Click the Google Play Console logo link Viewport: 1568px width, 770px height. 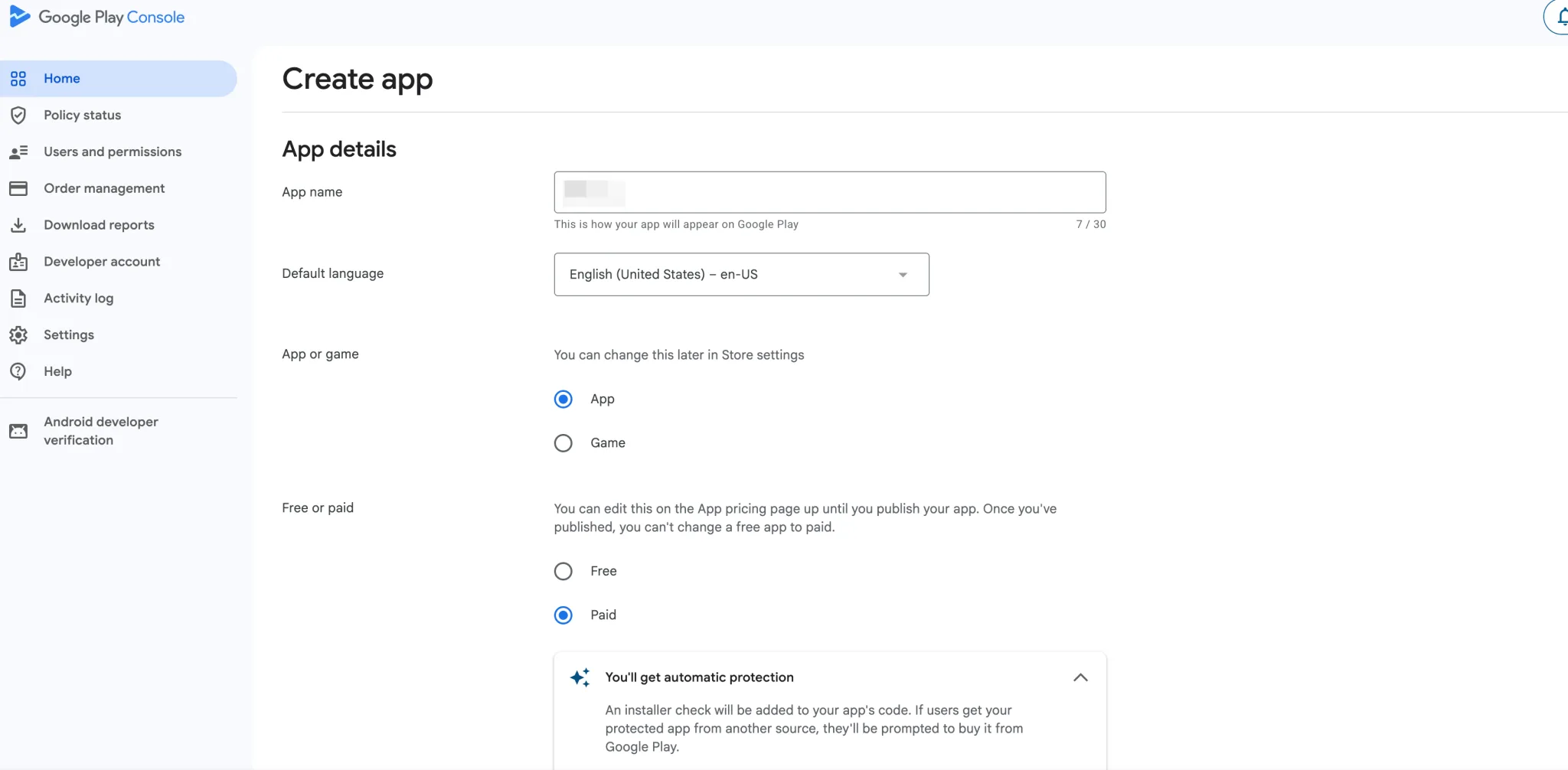96,16
